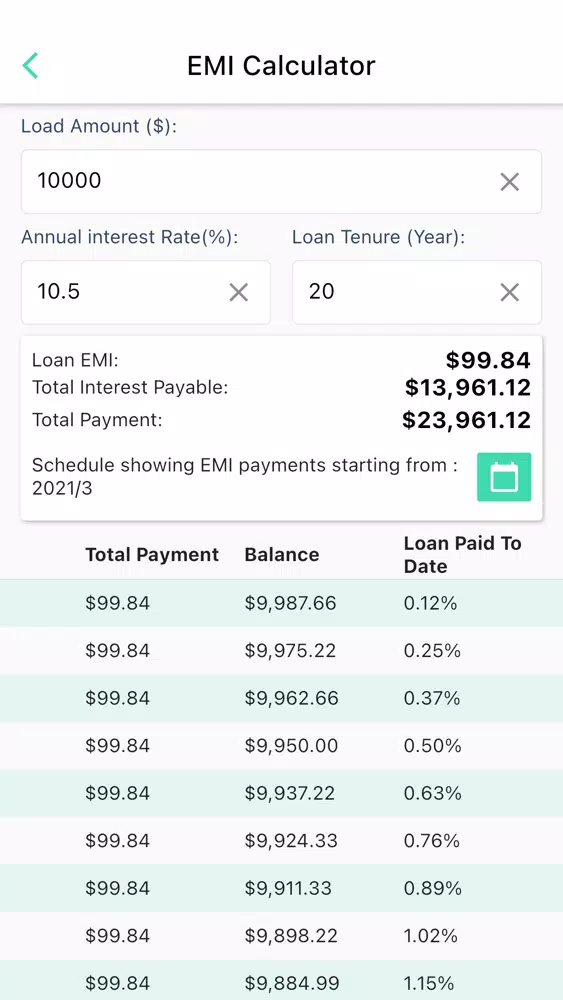Tap the Total Payment value $23,961.12

(x=466, y=420)
